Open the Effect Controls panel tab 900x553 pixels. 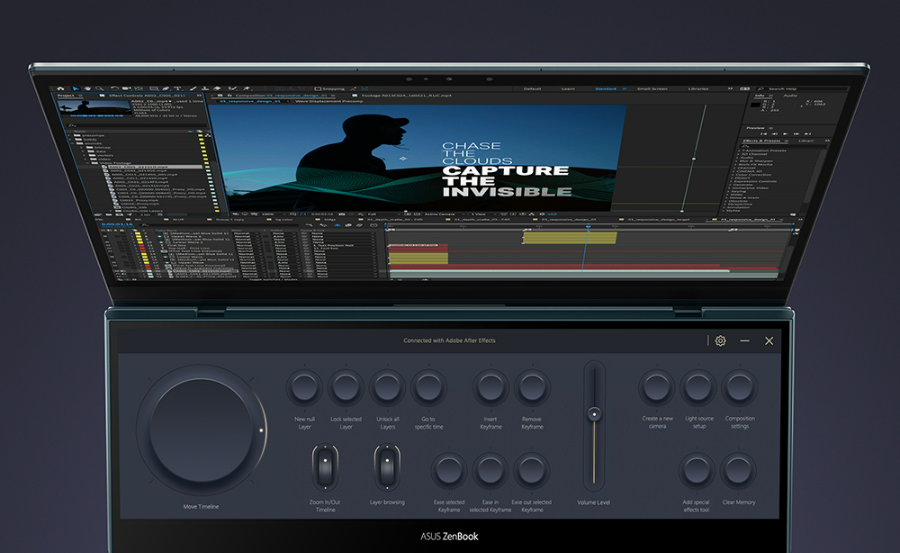148,95
